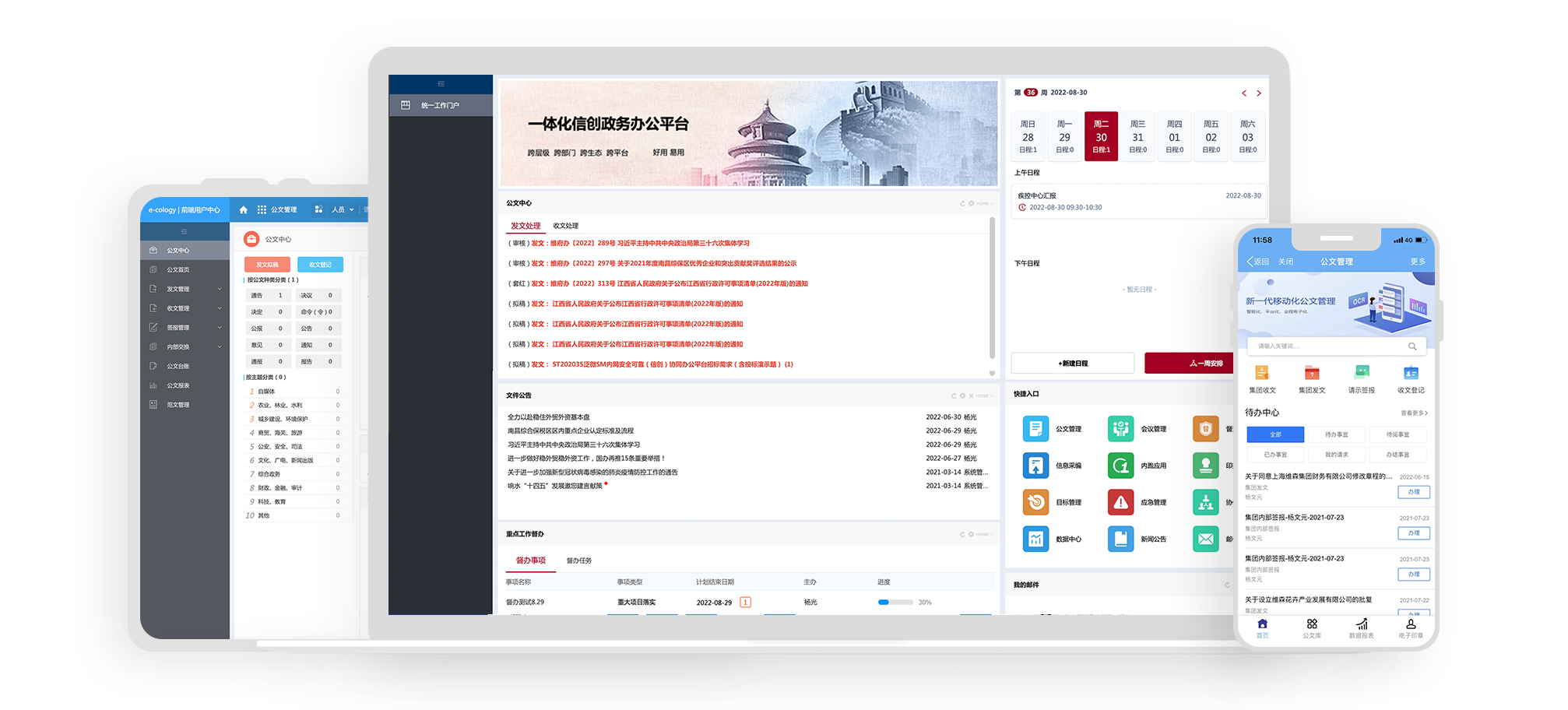Click the home icon in tablet header
The image size is (1568, 710).
coord(243,209)
